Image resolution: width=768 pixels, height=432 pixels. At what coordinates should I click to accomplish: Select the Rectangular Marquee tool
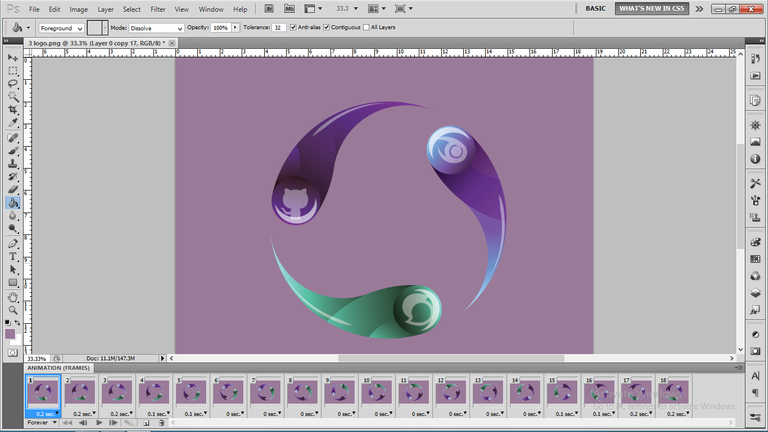(13, 71)
